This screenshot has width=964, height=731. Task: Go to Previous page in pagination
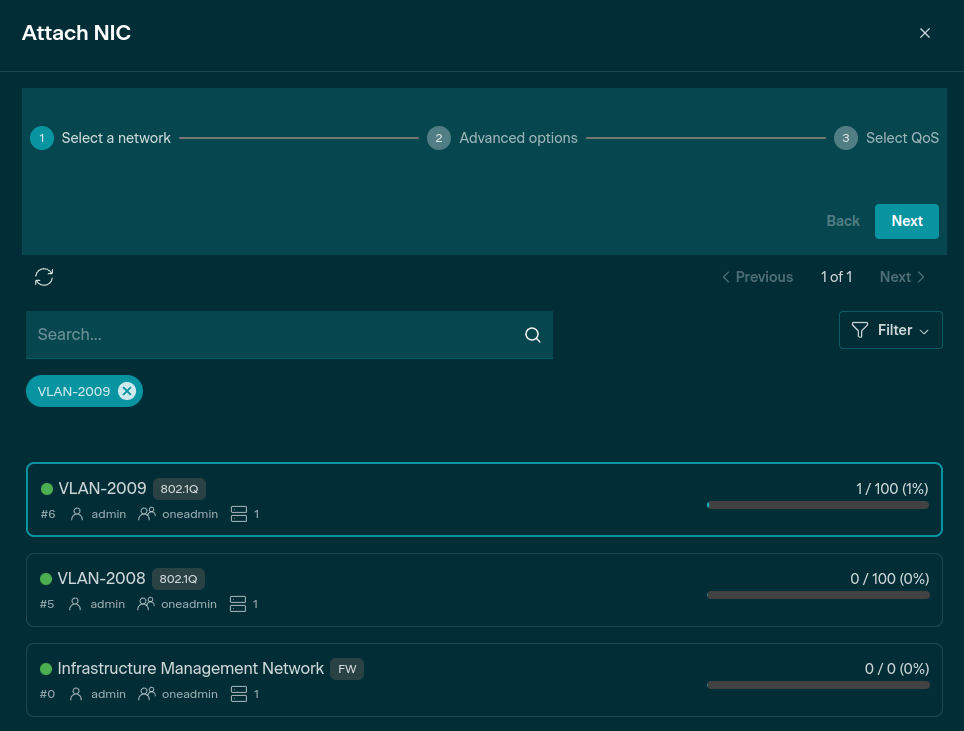tap(757, 277)
